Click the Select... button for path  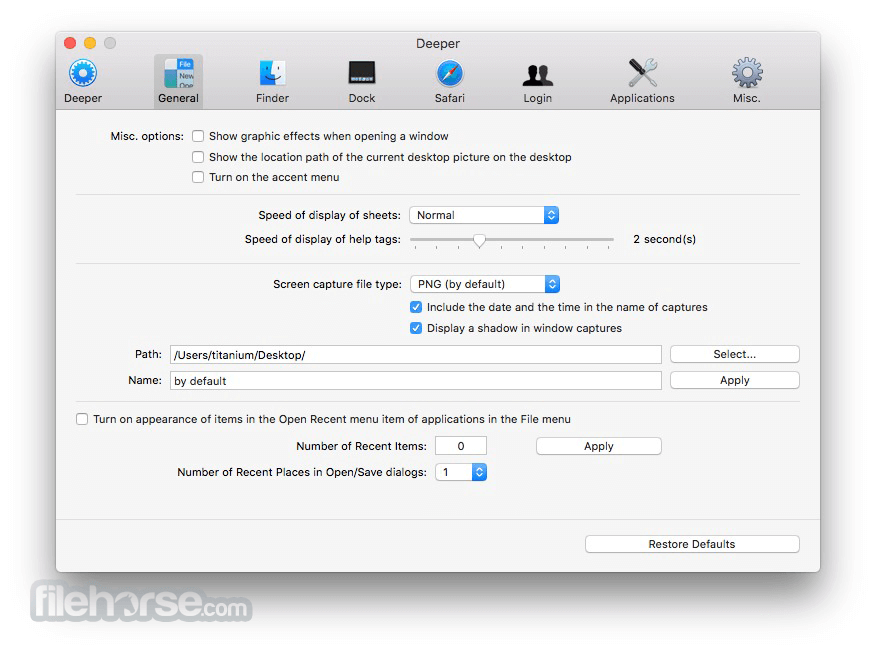(x=735, y=354)
